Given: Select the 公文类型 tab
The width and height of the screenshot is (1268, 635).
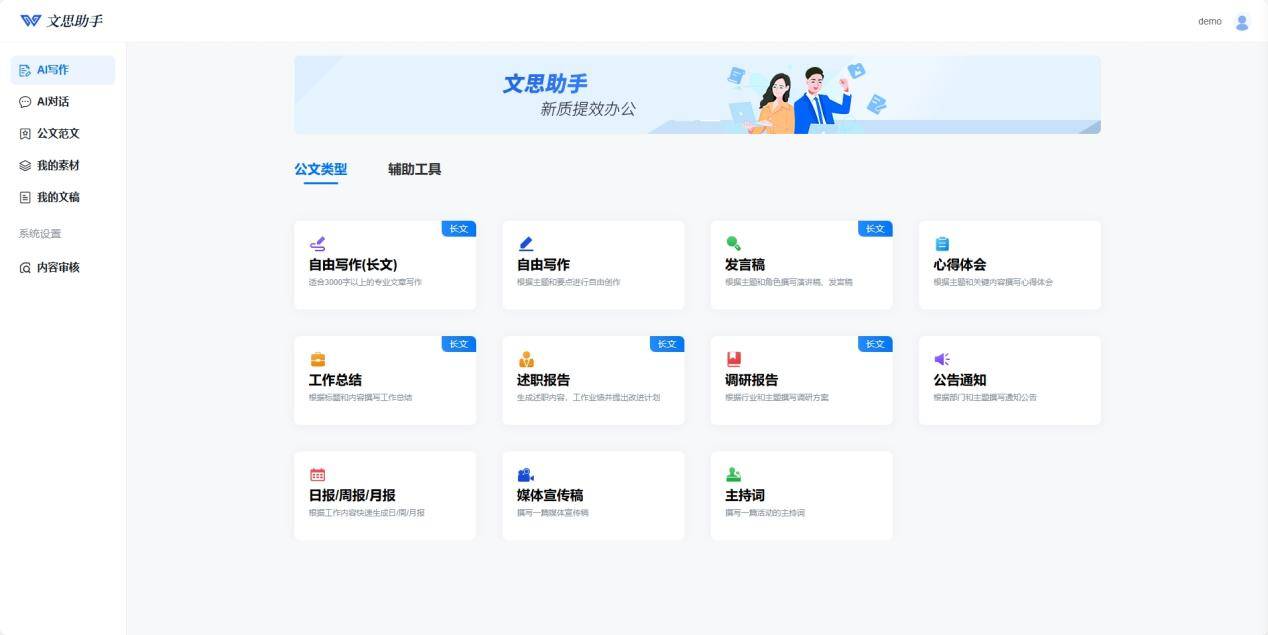Looking at the screenshot, I should pos(320,170).
